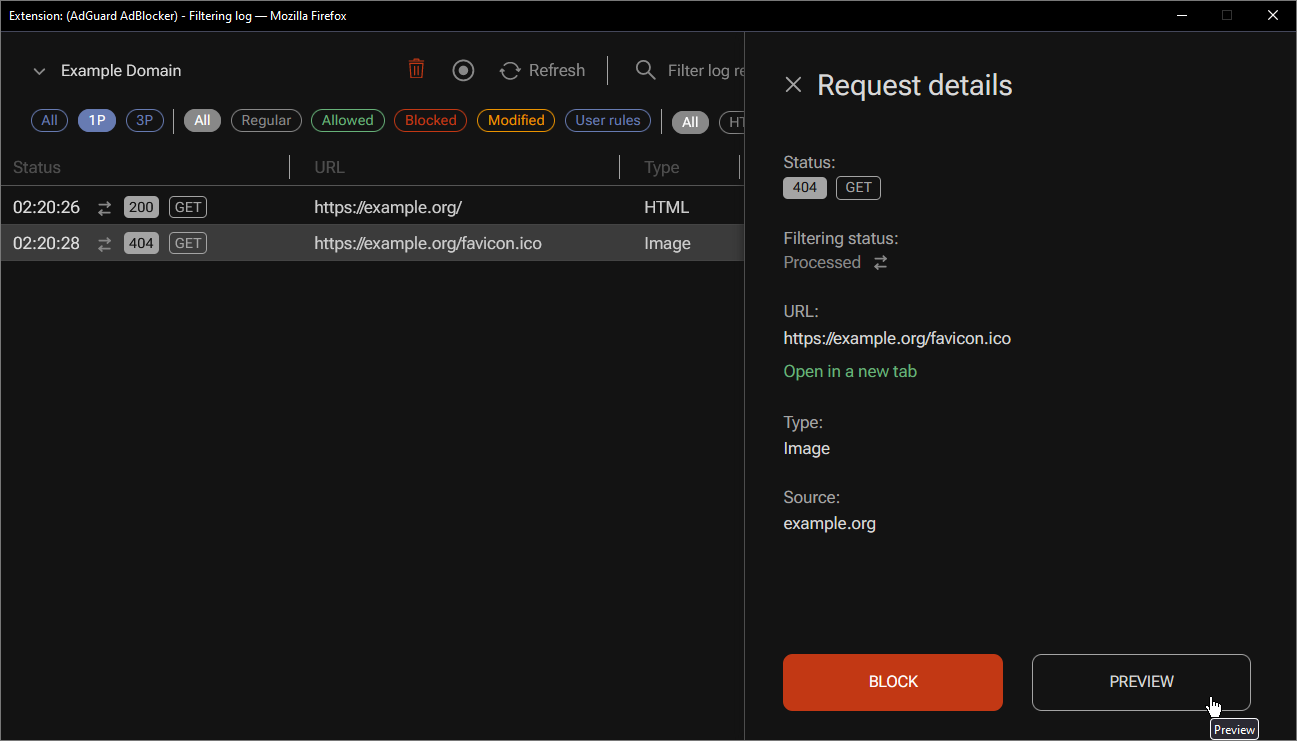The image size is (1297, 741).
Task: Start recording with the record icon
Action: (x=463, y=70)
